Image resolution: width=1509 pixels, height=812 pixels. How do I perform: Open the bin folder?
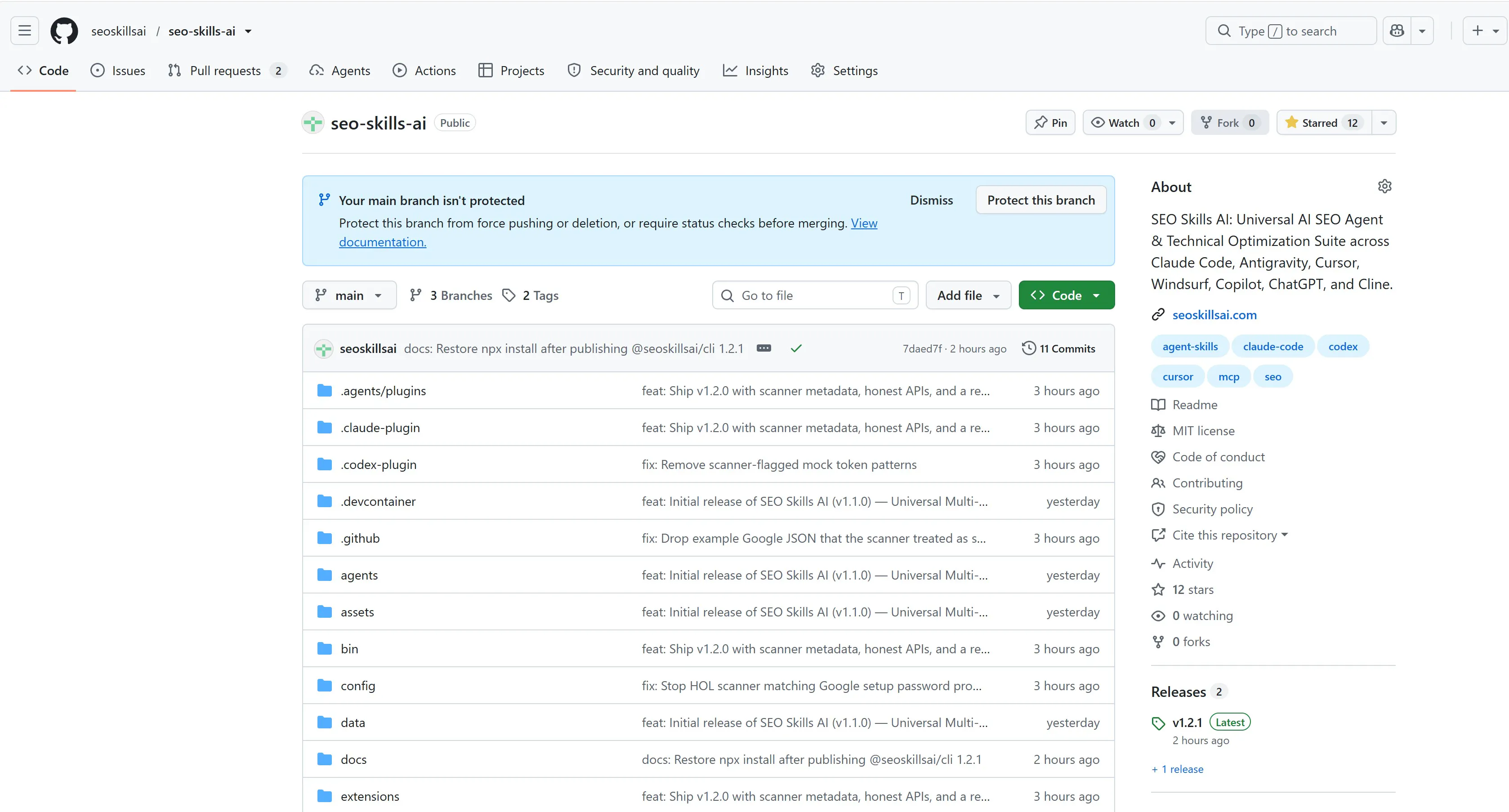[349, 649]
